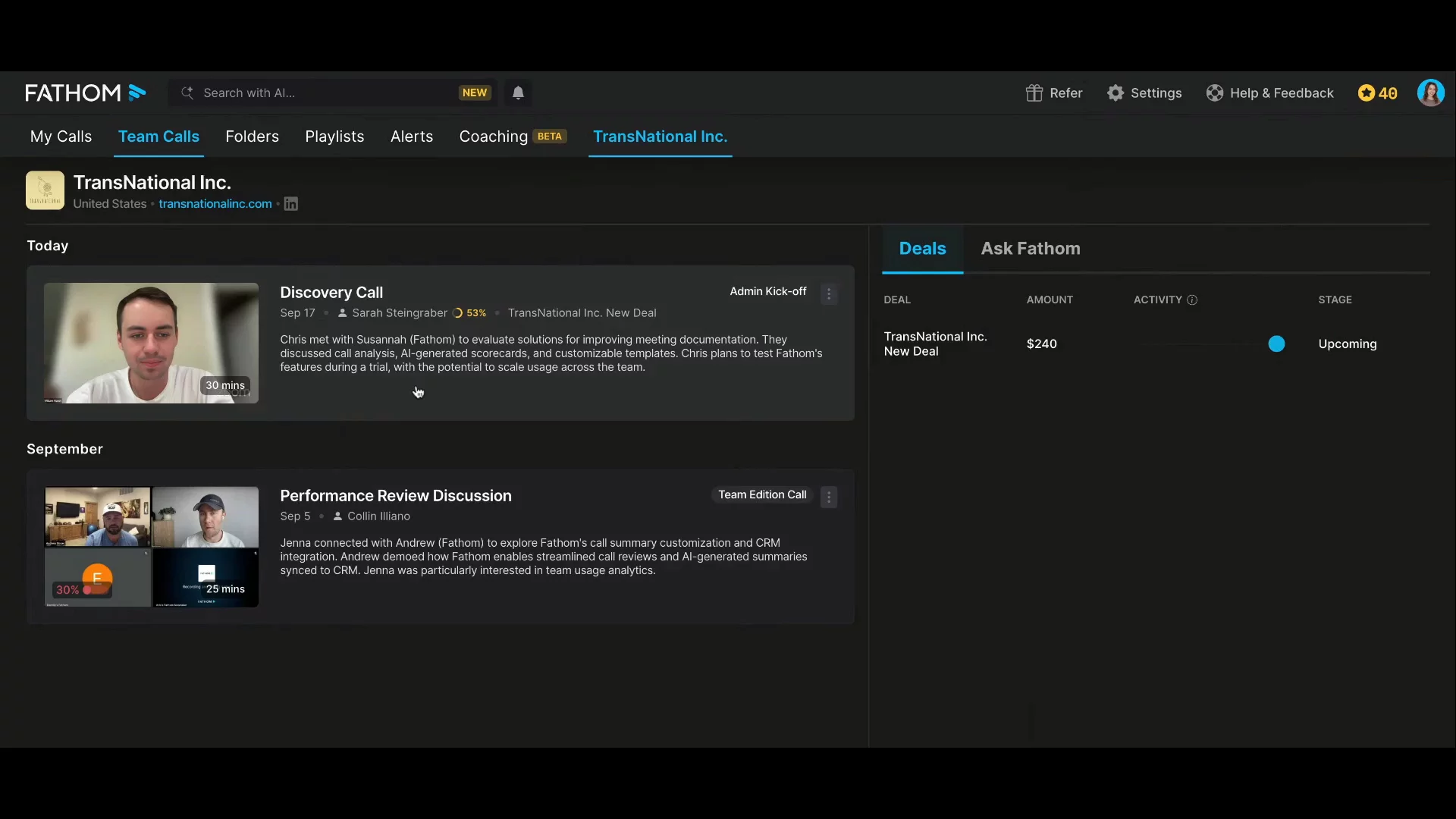Open the notifications bell
This screenshot has width=1456, height=819.
pyautogui.click(x=518, y=93)
